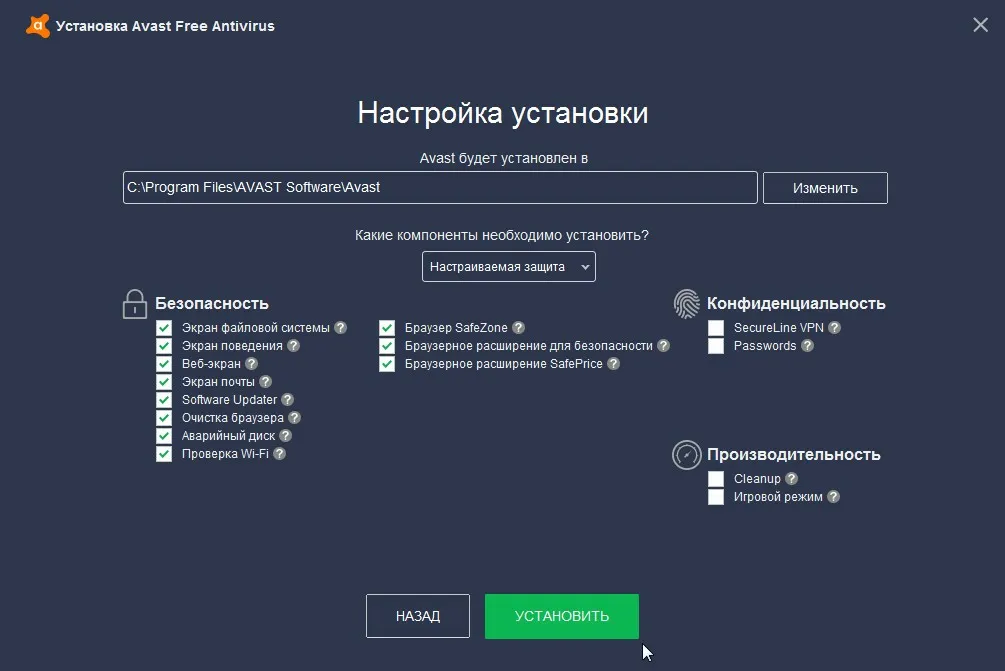Click help icon next to Проверка Wi-Fi
This screenshot has width=1005, height=671.
(280, 454)
